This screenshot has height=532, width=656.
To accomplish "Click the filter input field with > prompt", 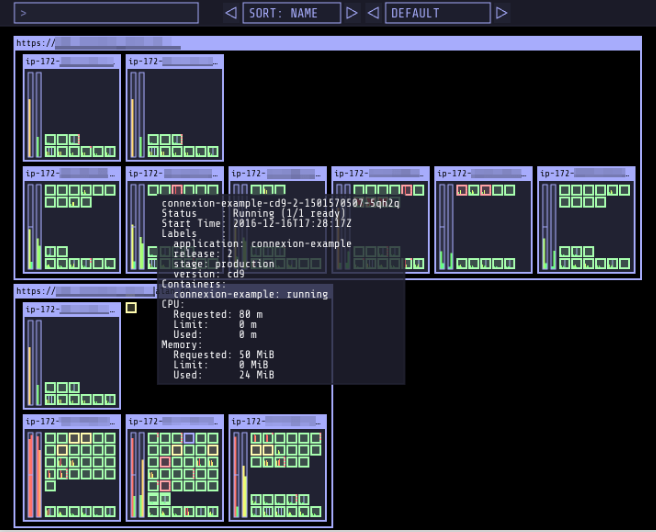I will coord(106,13).
